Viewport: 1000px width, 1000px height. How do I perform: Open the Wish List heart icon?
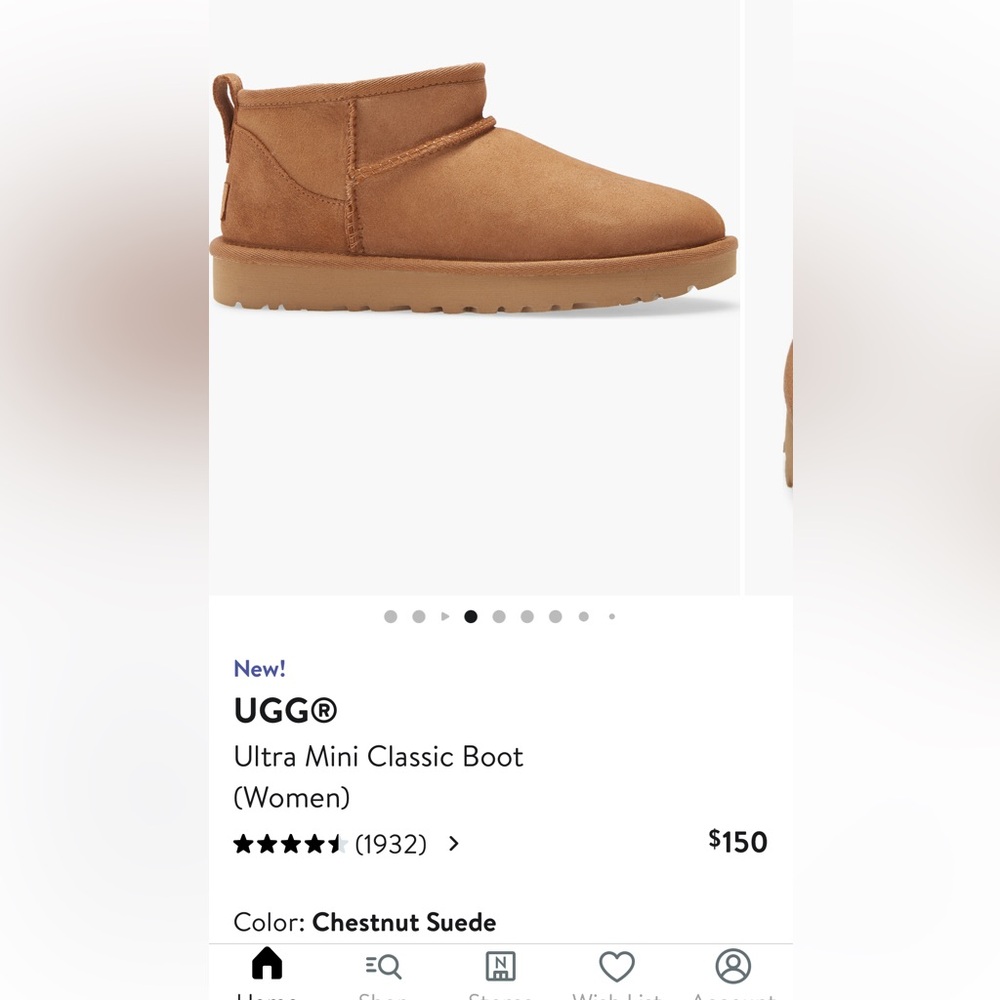[616, 966]
